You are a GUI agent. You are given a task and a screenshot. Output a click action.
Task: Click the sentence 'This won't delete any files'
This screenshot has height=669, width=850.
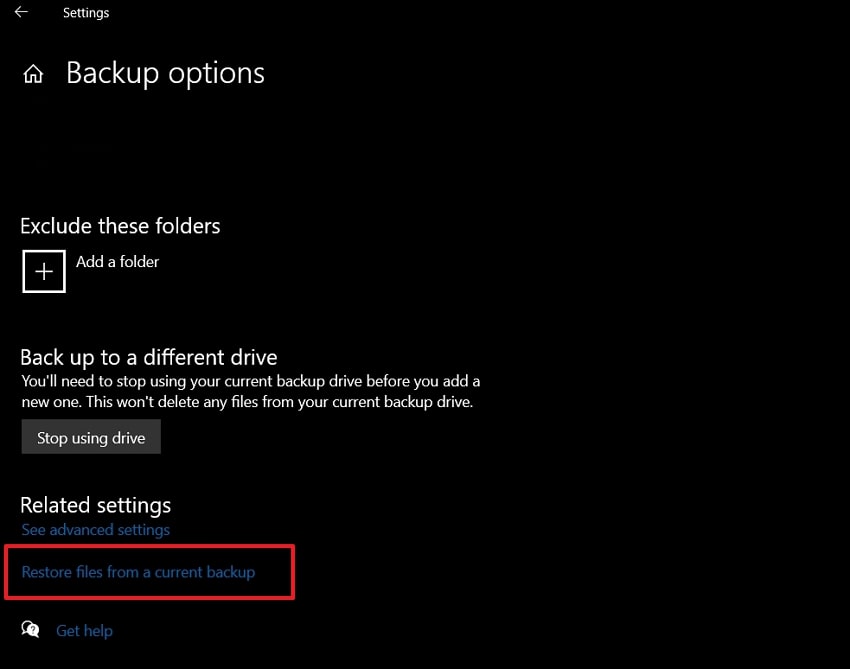[280, 402]
